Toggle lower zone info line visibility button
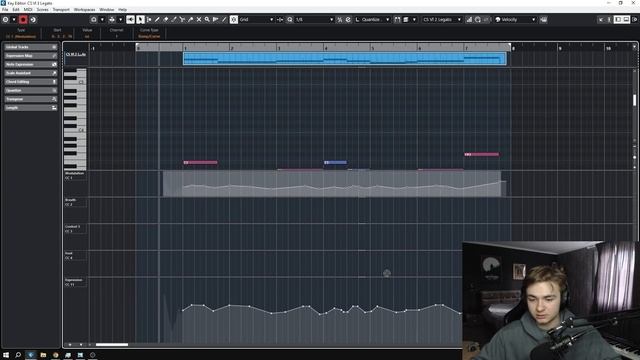Screen dimensions: 640x360 pos(626,20)
